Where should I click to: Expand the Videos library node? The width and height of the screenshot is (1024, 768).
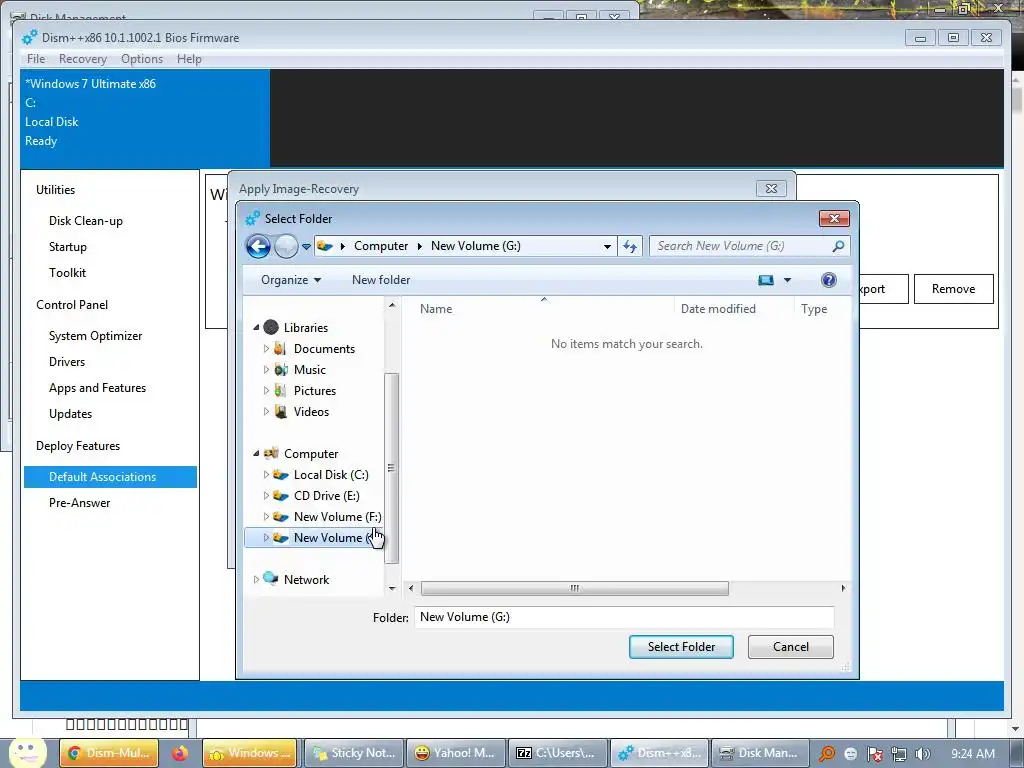click(266, 411)
